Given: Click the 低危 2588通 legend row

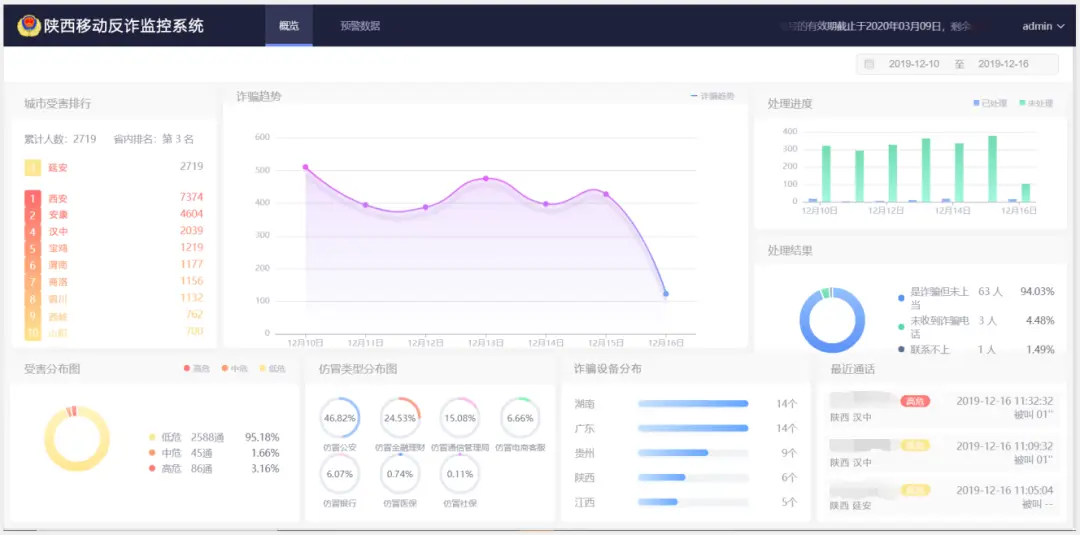Looking at the screenshot, I should tap(214, 437).
